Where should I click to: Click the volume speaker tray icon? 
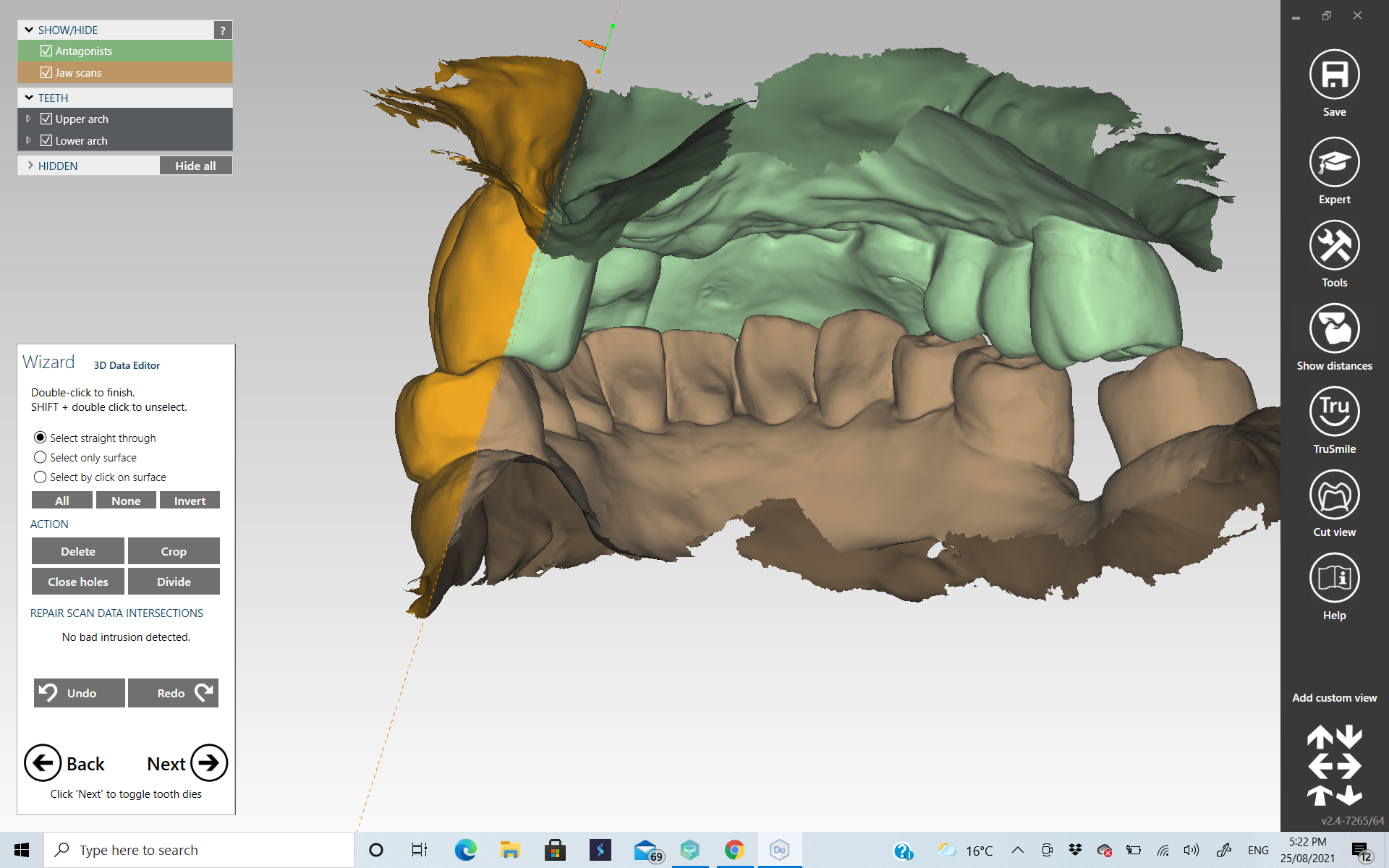coord(1191,850)
